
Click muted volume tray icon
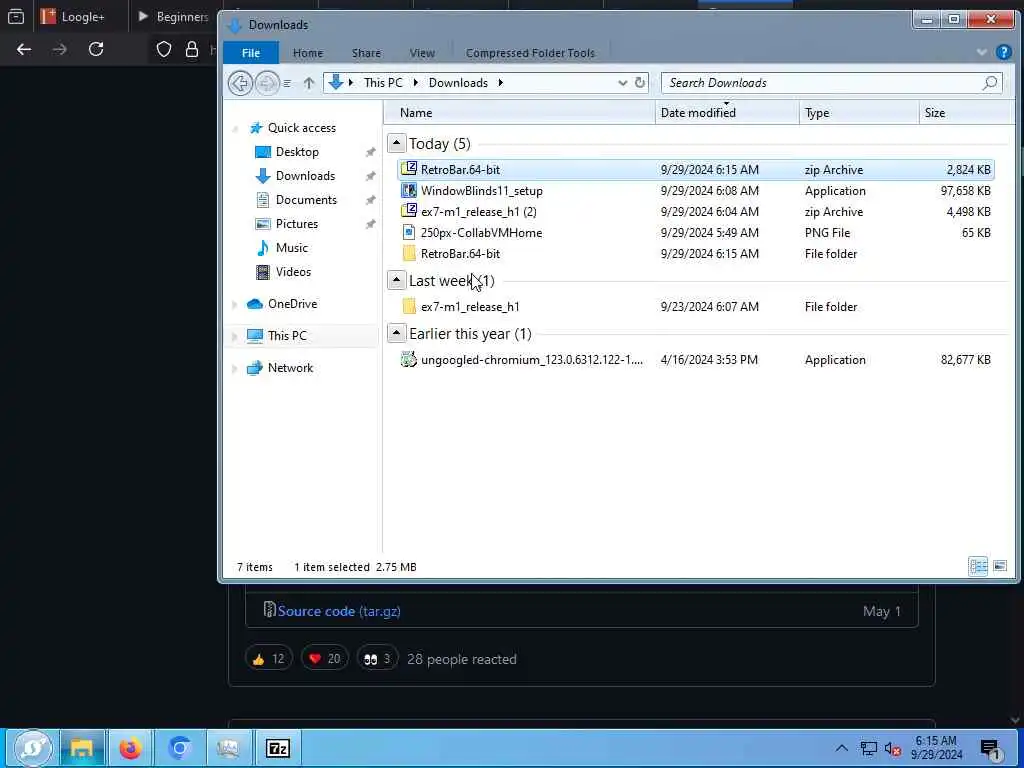(x=893, y=749)
